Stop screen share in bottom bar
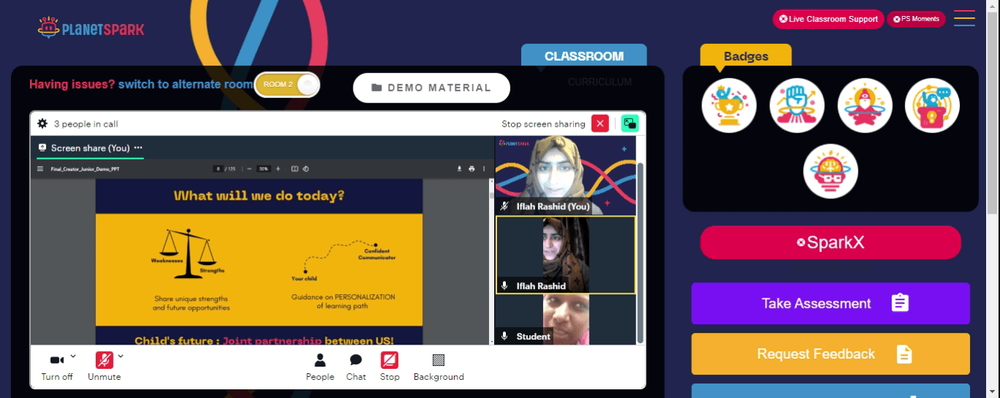 [x=390, y=367]
